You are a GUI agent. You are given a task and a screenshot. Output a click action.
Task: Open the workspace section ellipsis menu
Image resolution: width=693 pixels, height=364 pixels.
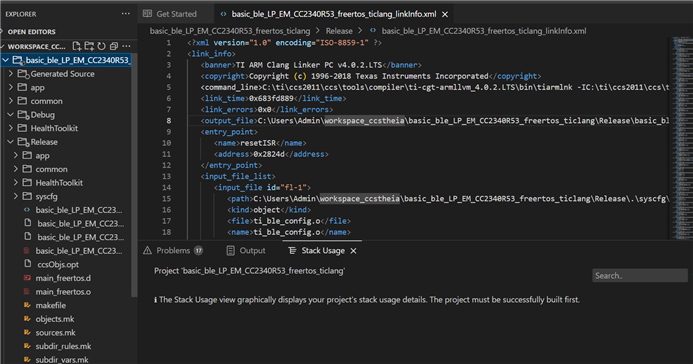(127, 46)
